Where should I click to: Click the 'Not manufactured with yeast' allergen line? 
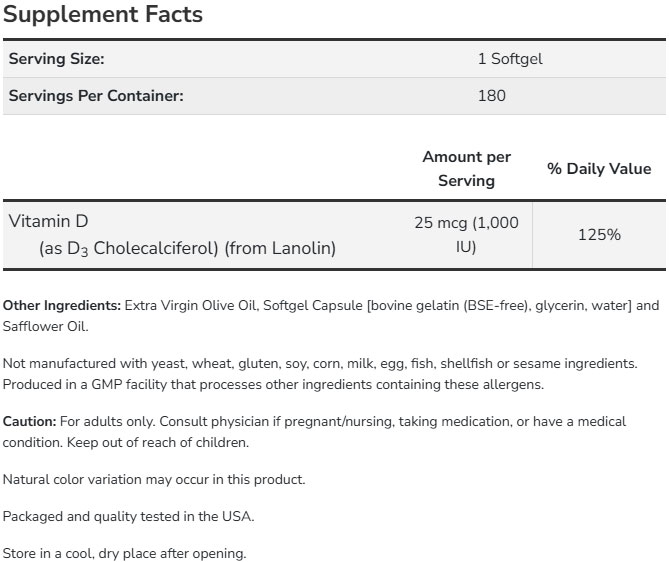[x=334, y=364]
